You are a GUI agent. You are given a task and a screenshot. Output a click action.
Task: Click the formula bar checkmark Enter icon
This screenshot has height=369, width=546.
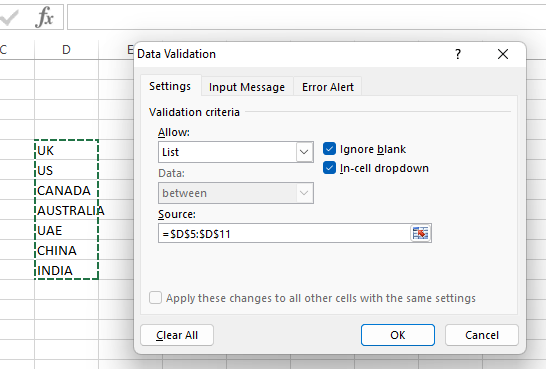pos(9,17)
